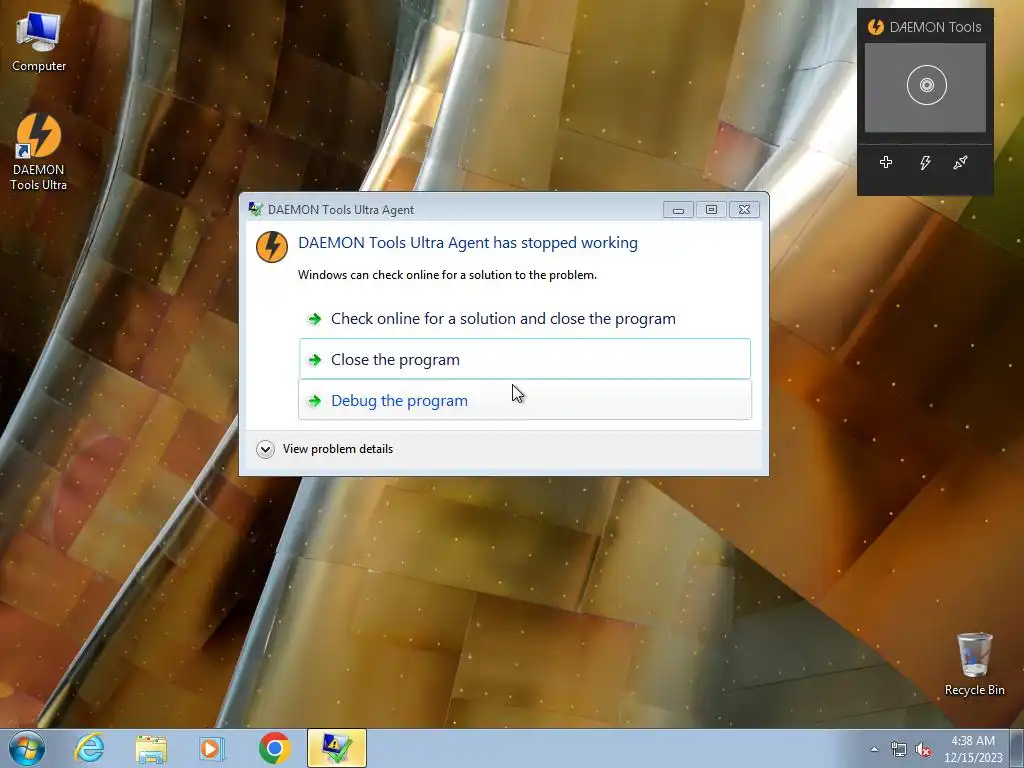Close the DAEMON Tools Ultra Agent dialog
Viewport: 1024px width, 768px height.
point(744,210)
